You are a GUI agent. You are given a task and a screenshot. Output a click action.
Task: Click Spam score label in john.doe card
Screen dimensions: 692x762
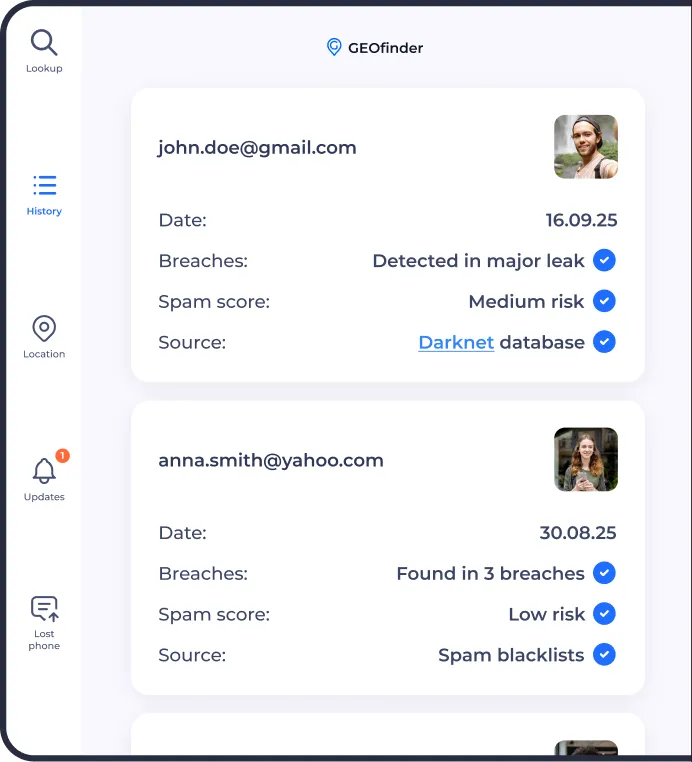214,302
